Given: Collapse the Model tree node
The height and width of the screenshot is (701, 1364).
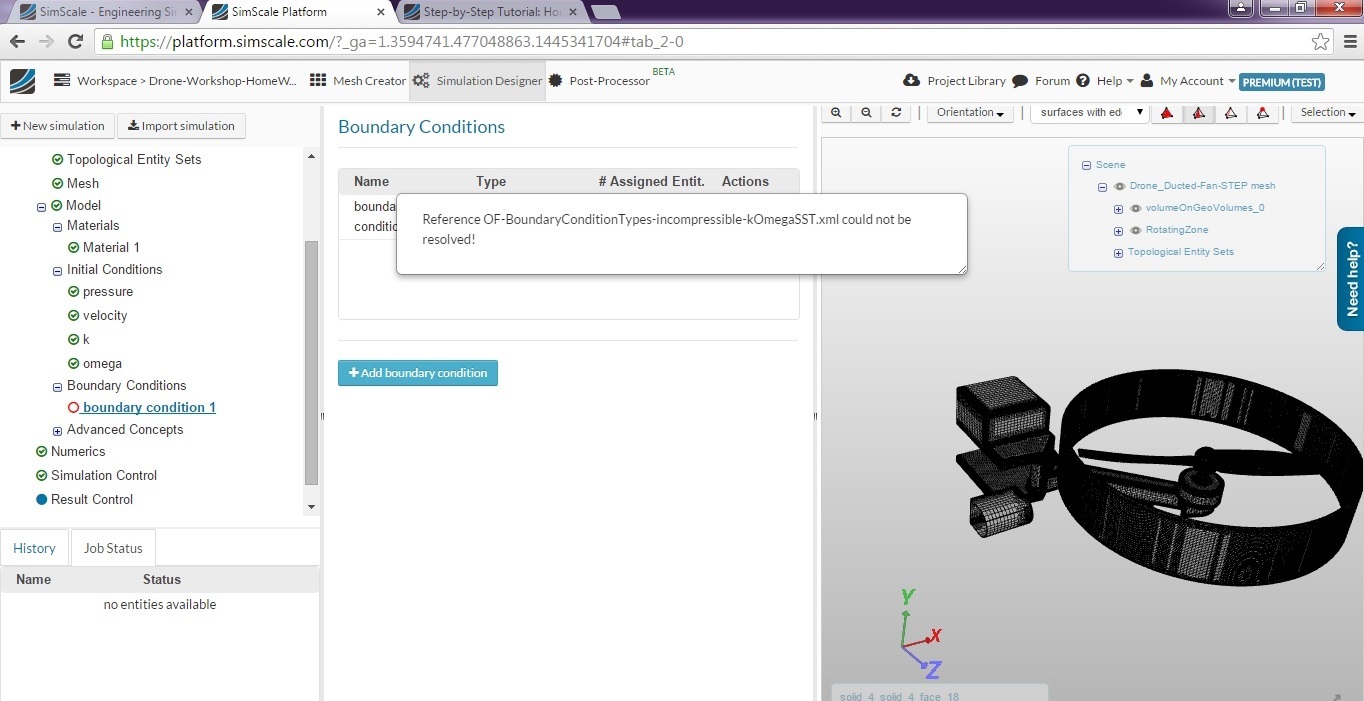Looking at the screenshot, I should [41, 207].
